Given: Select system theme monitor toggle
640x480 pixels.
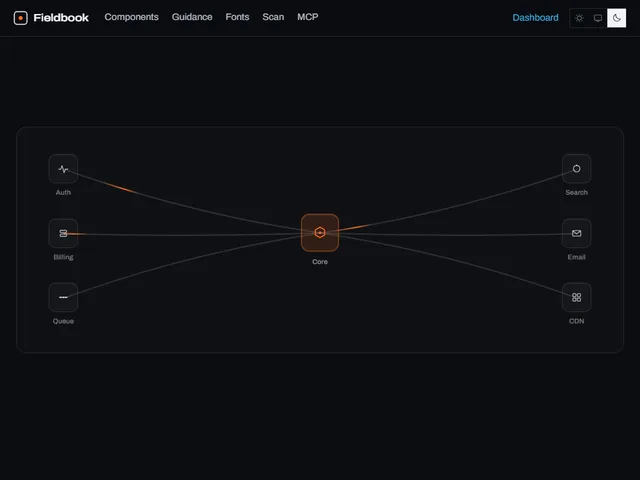Looking at the screenshot, I should click(598, 18).
